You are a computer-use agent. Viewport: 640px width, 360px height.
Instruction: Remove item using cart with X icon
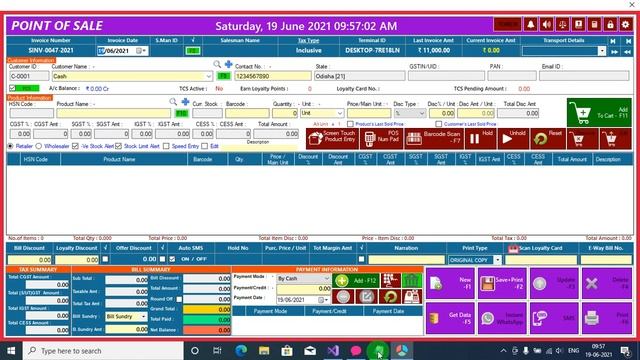pyautogui.click(x=582, y=139)
